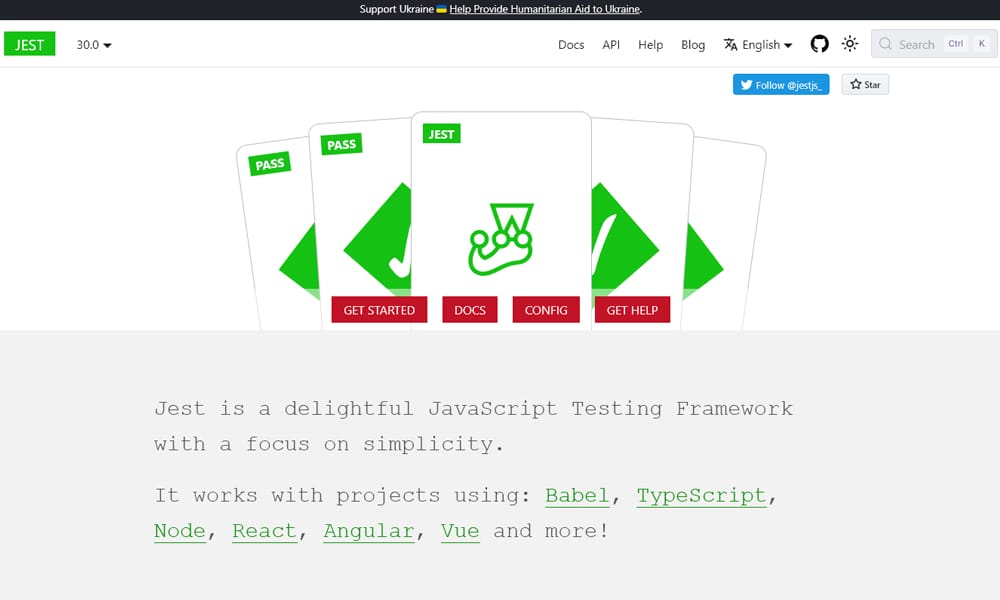Image resolution: width=1000 pixels, height=600 pixels.
Task: Click the Ctrl key hint in search
Action: pyautogui.click(x=955, y=43)
